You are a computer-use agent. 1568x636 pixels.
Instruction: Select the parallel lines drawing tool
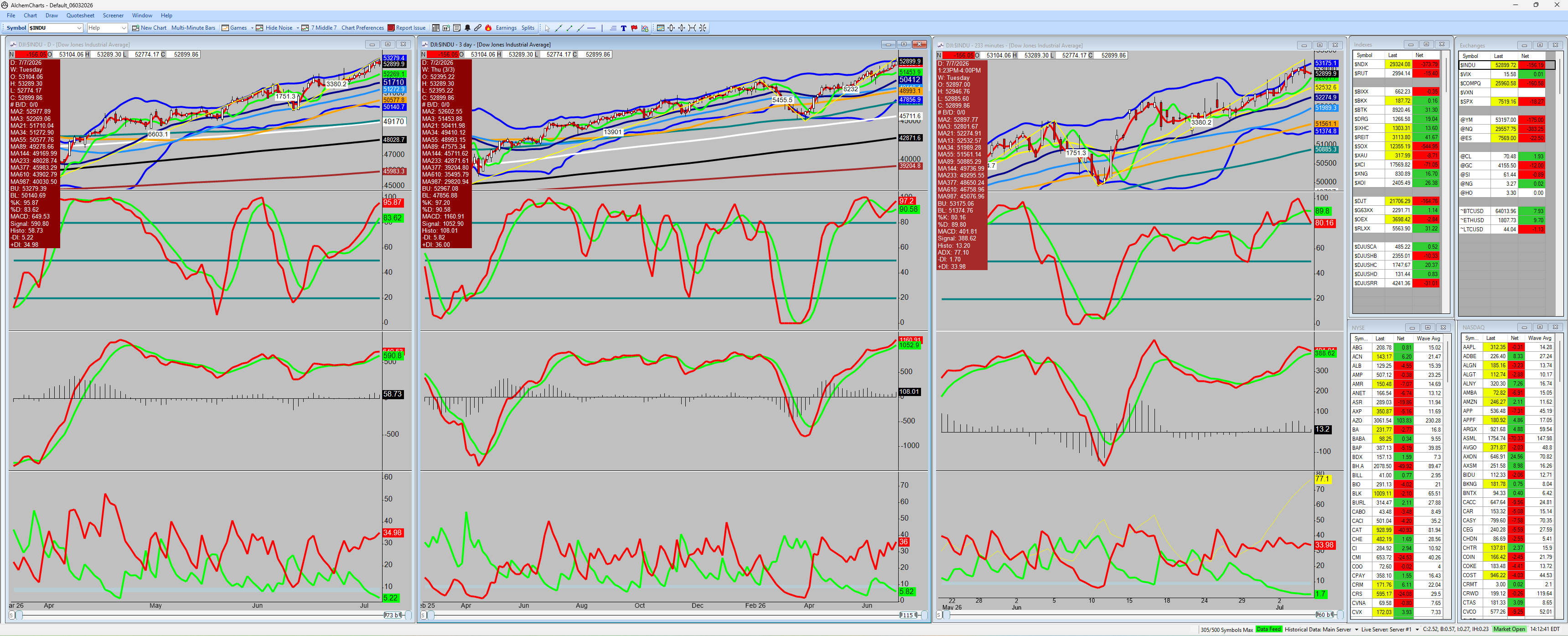tap(613, 28)
